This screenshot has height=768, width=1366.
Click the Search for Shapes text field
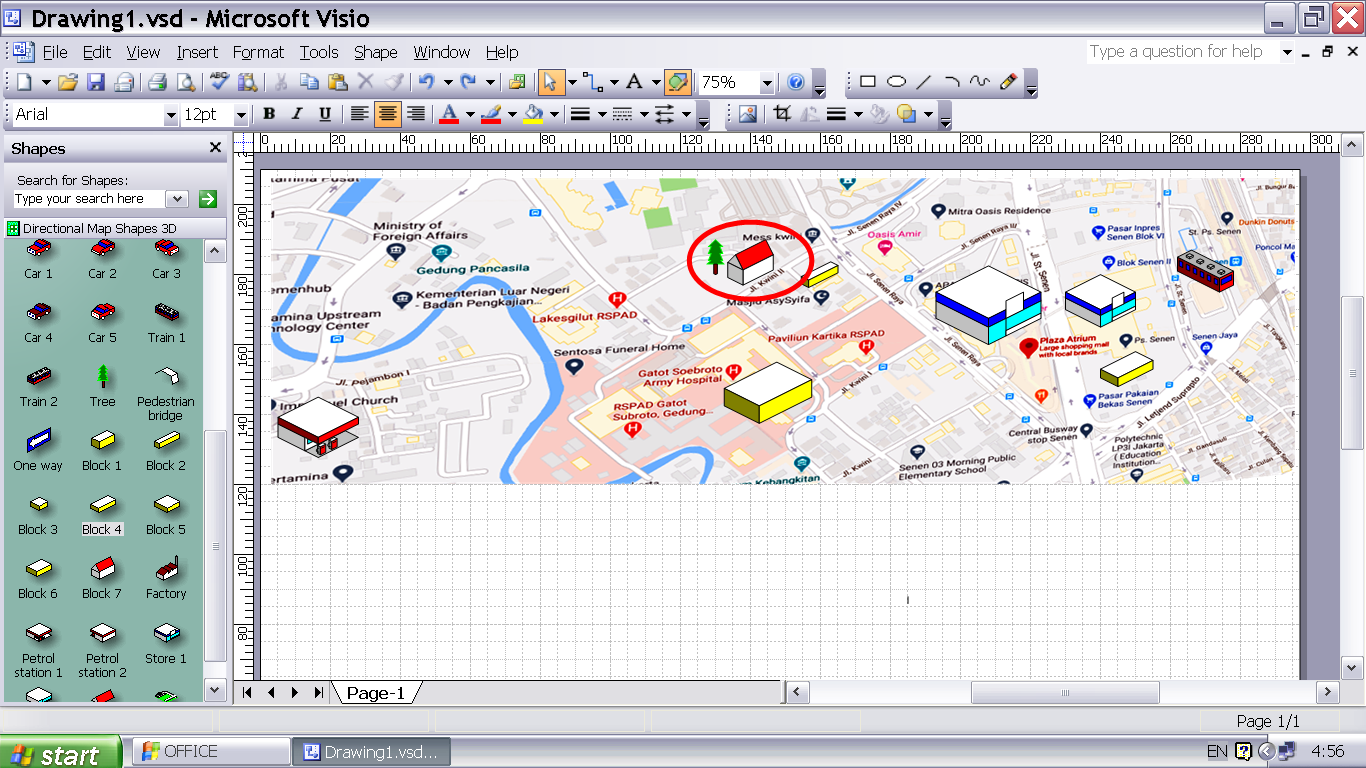88,199
